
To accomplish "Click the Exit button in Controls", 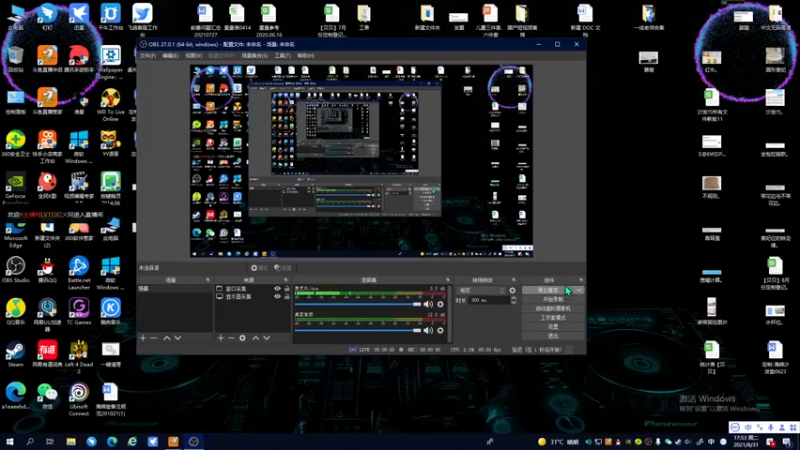I will coord(553,336).
